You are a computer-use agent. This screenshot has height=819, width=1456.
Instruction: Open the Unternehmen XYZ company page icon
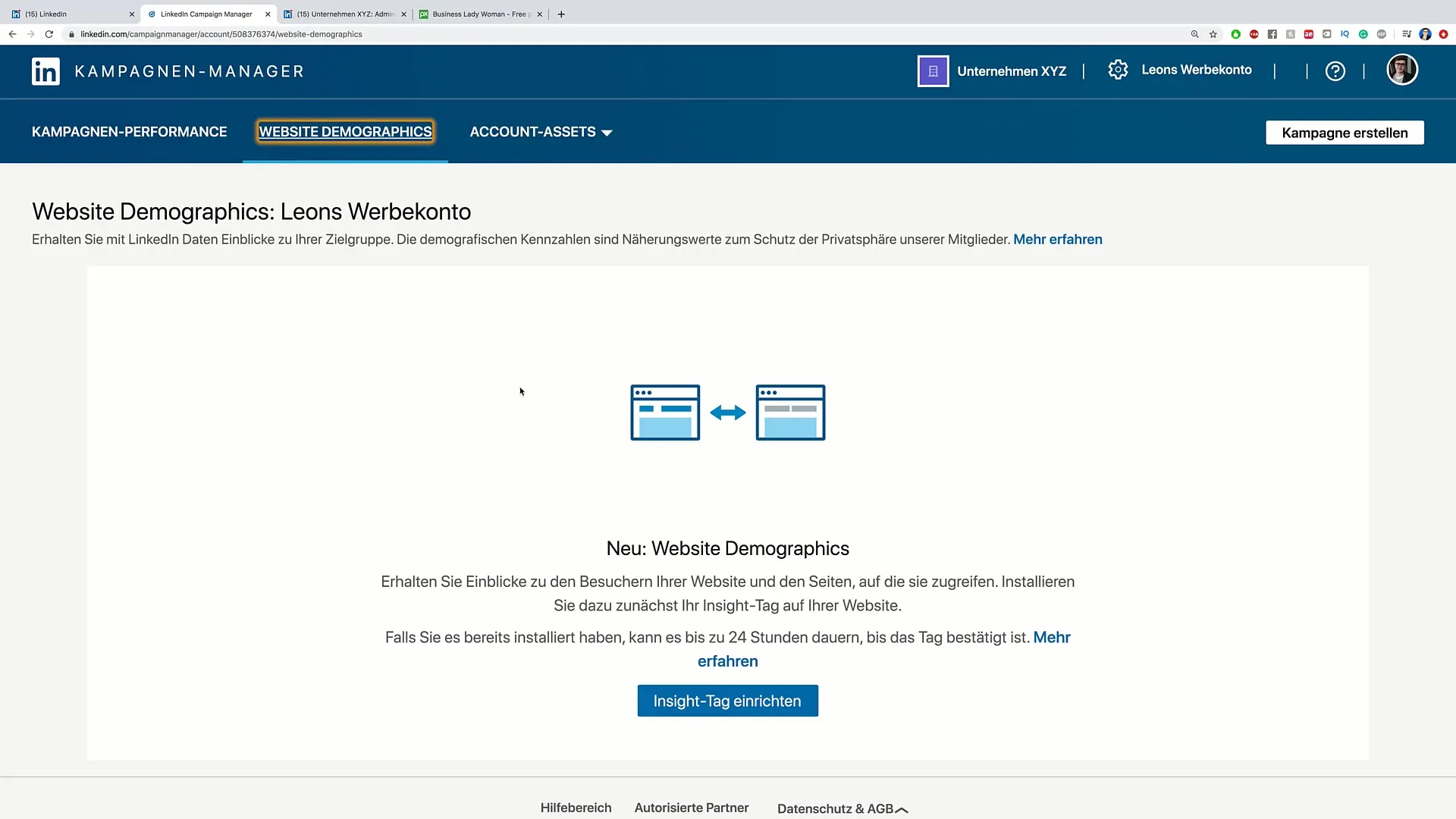[x=933, y=71]
